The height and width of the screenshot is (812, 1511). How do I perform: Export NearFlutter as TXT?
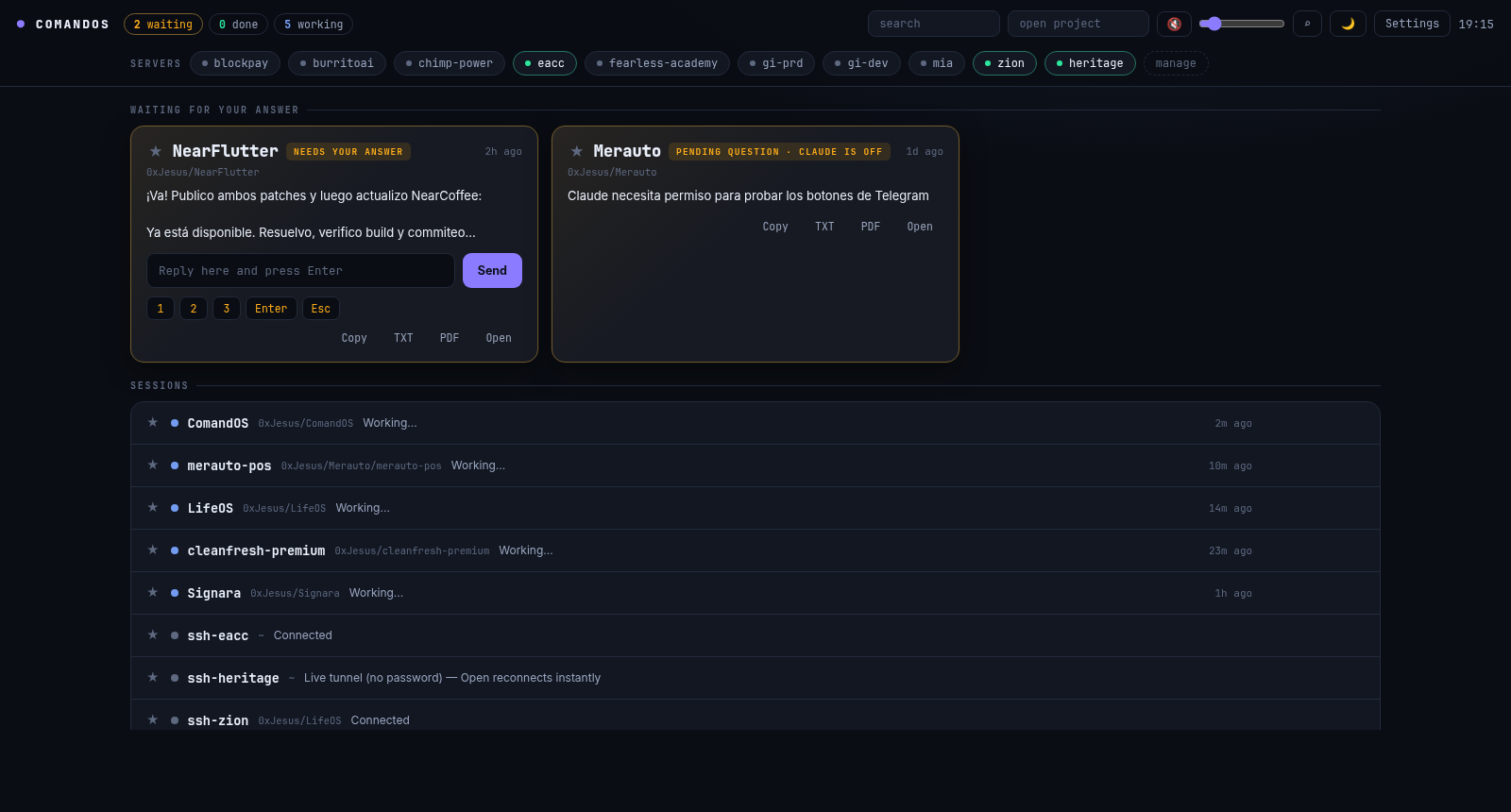(403, 338)
